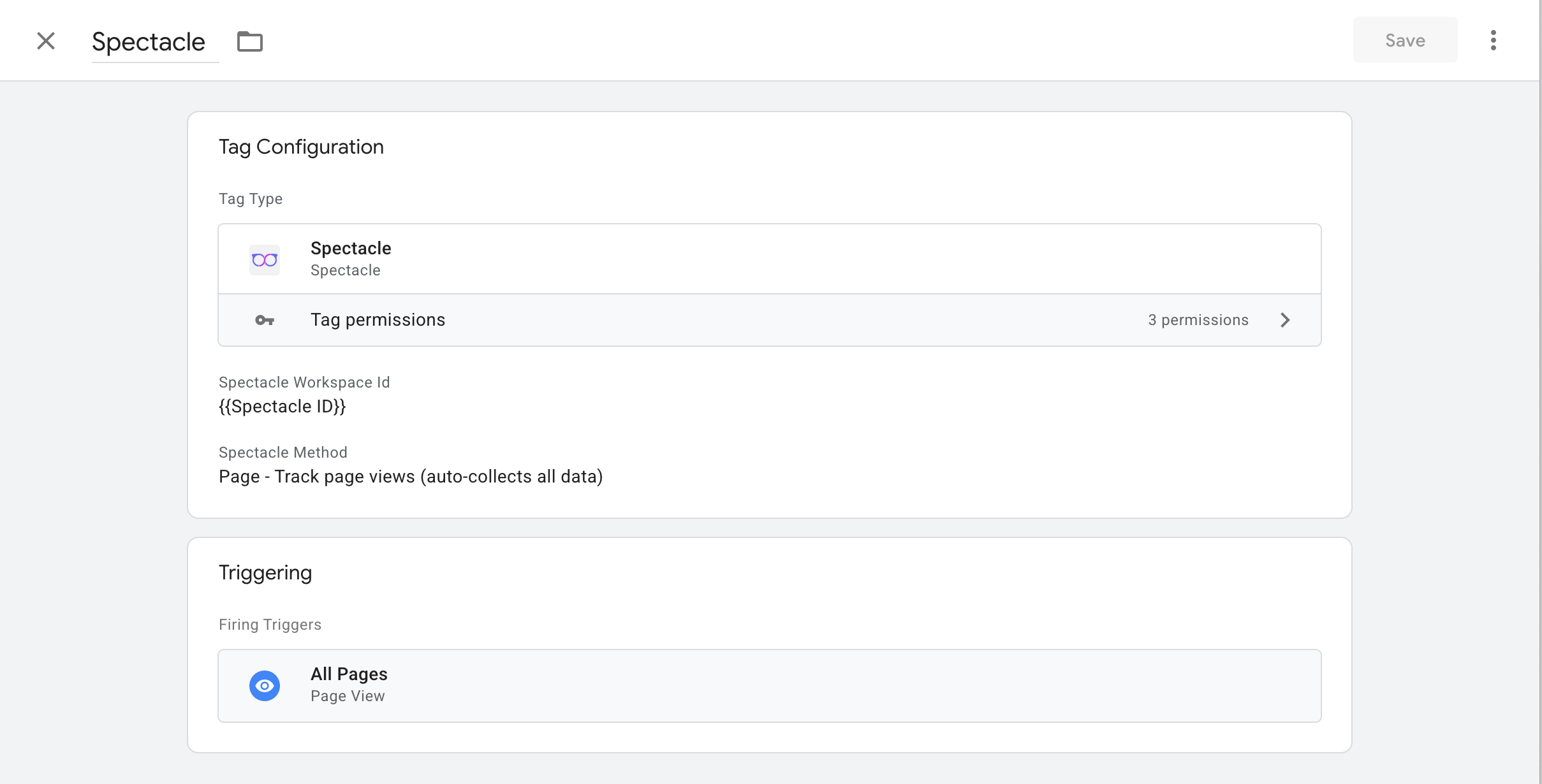The height and width of the screenshot is (784, 1542).
Task: Click the Spectacle Method page views value
Action: [x=411, y=477]
